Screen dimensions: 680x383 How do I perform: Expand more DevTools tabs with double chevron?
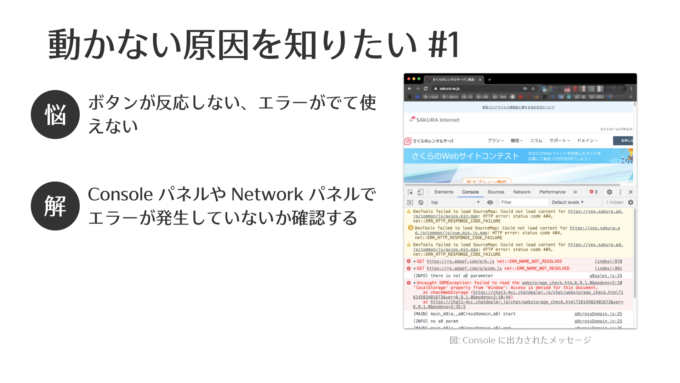(575, 192)
